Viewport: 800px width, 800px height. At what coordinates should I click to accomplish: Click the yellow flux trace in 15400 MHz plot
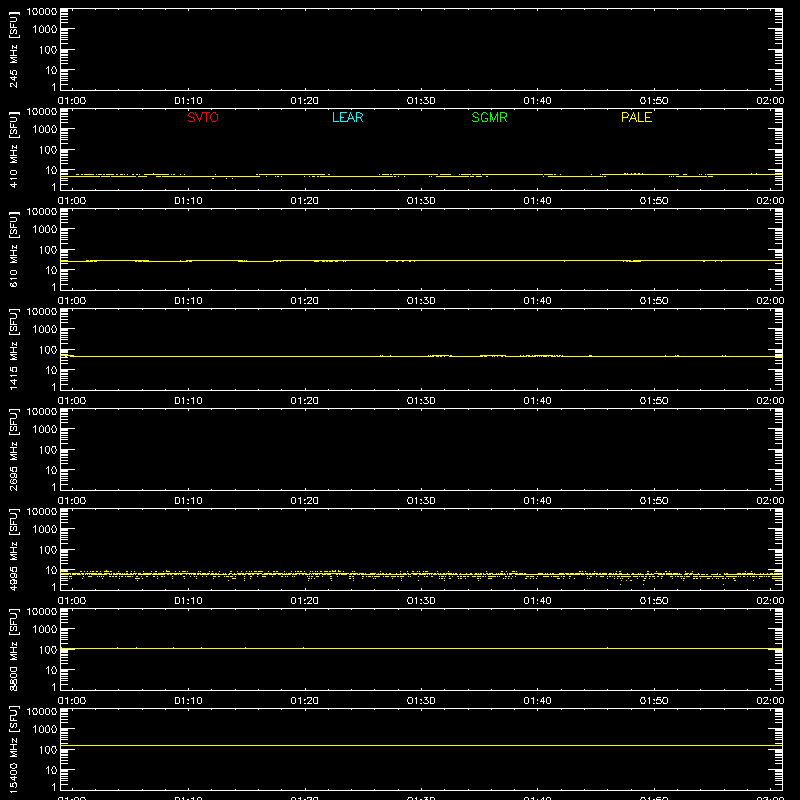421,745
